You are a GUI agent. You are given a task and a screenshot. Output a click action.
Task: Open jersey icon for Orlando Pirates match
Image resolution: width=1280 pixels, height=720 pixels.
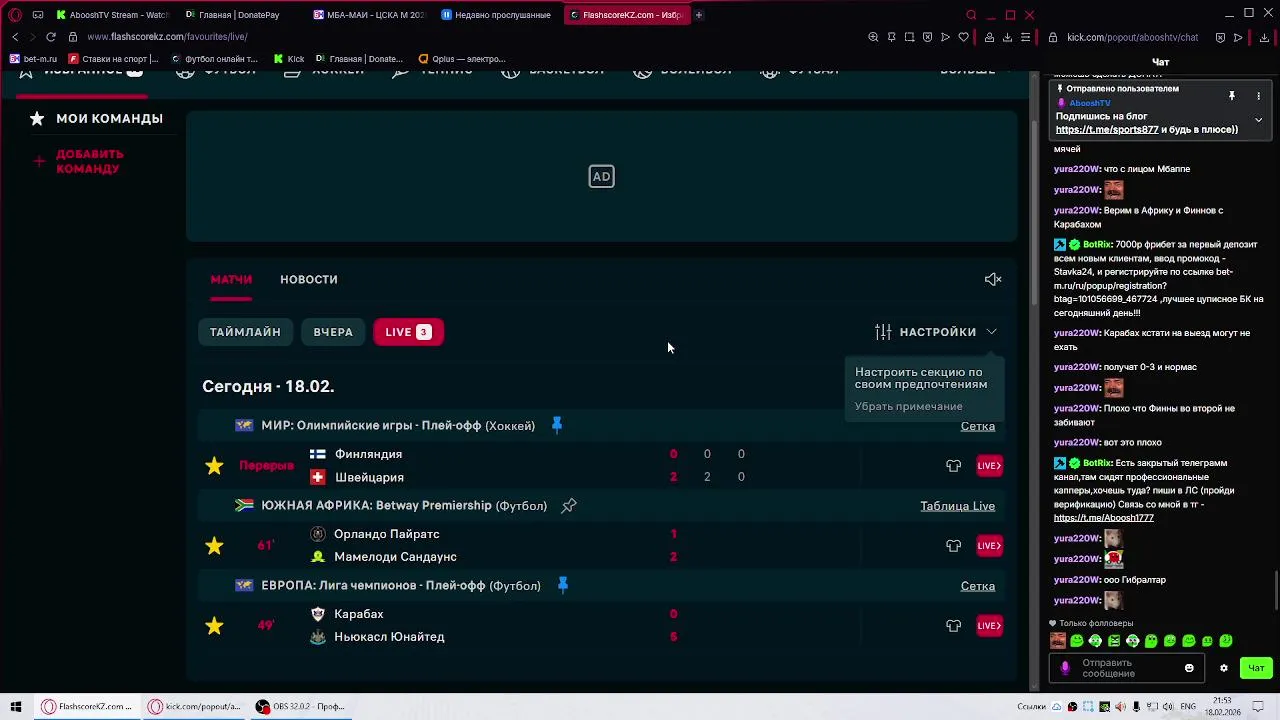click(954, 546)
